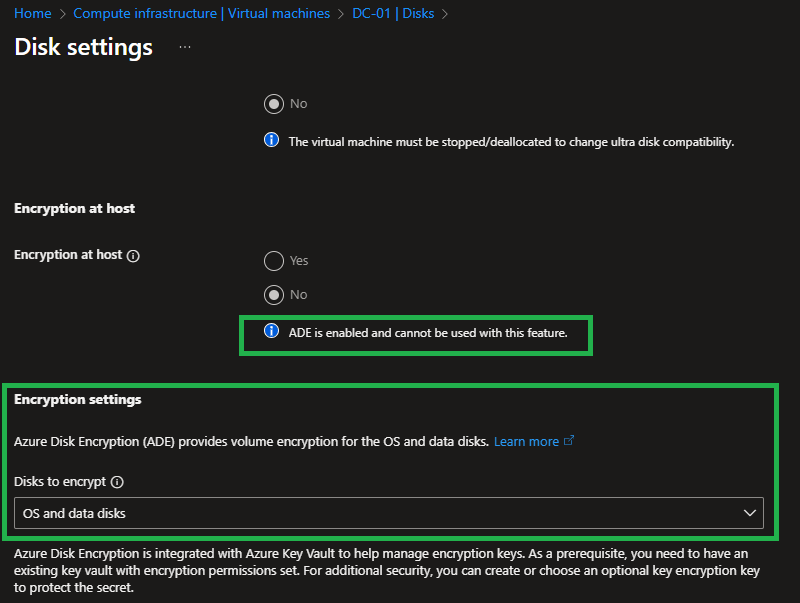Viewport: 800px width, 603px height.
Task: Click info icon next to Disks to encrypt
Action: pos(117,482)
